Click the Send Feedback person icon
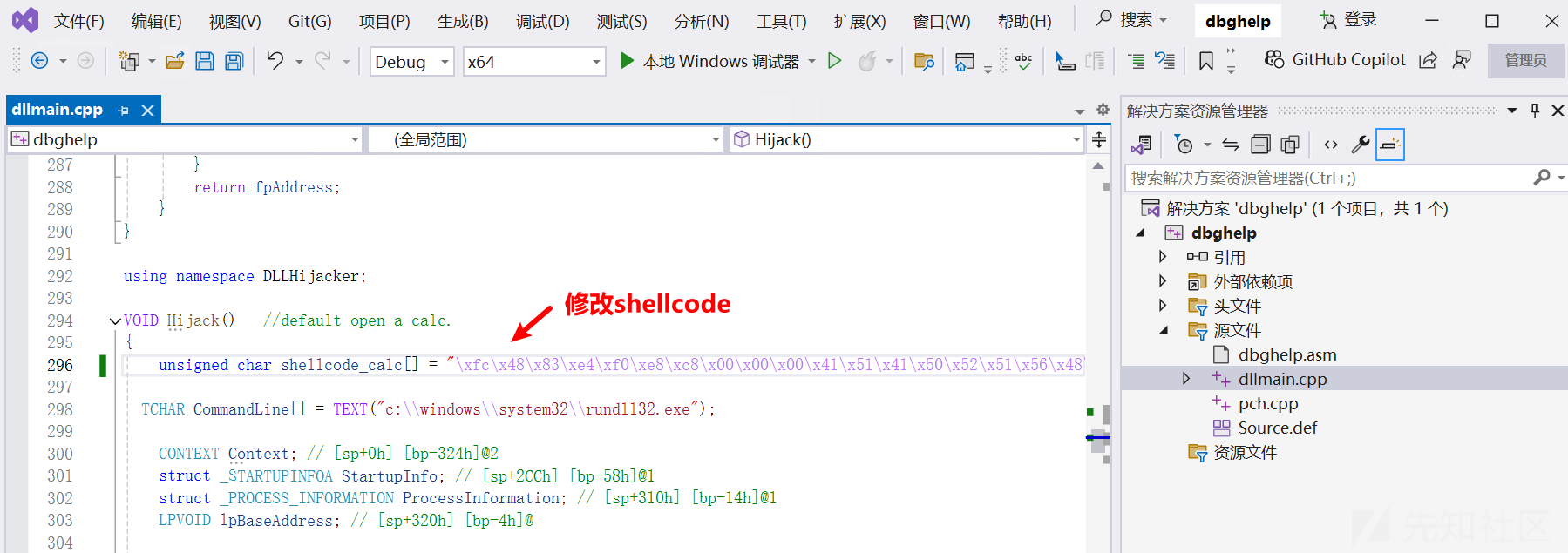This screenshot has height=553, width=1568. tap(1462, 60)
